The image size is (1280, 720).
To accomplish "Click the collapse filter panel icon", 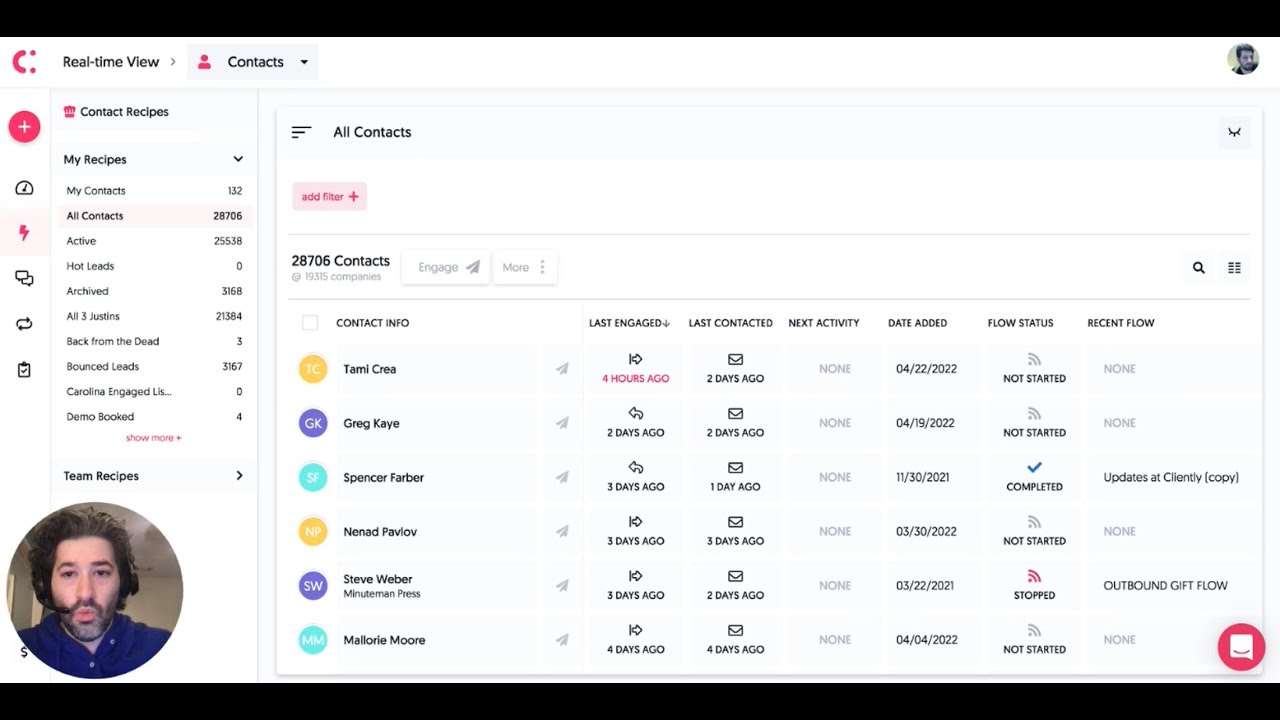I will 1234,132.
